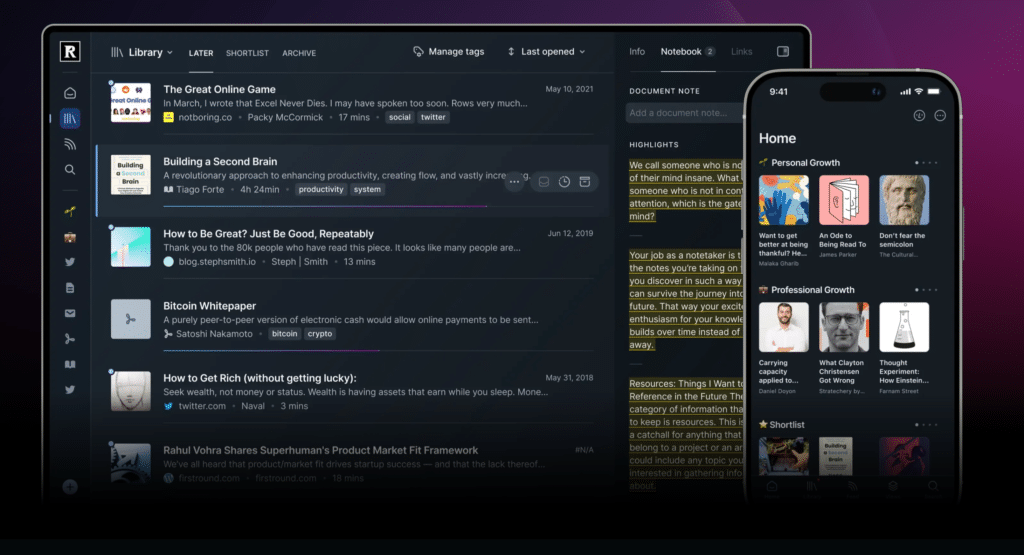The height and width of the screenshot is (555, 1024).
Task: Click the Library books icon in sidebar
Action: 70,118
